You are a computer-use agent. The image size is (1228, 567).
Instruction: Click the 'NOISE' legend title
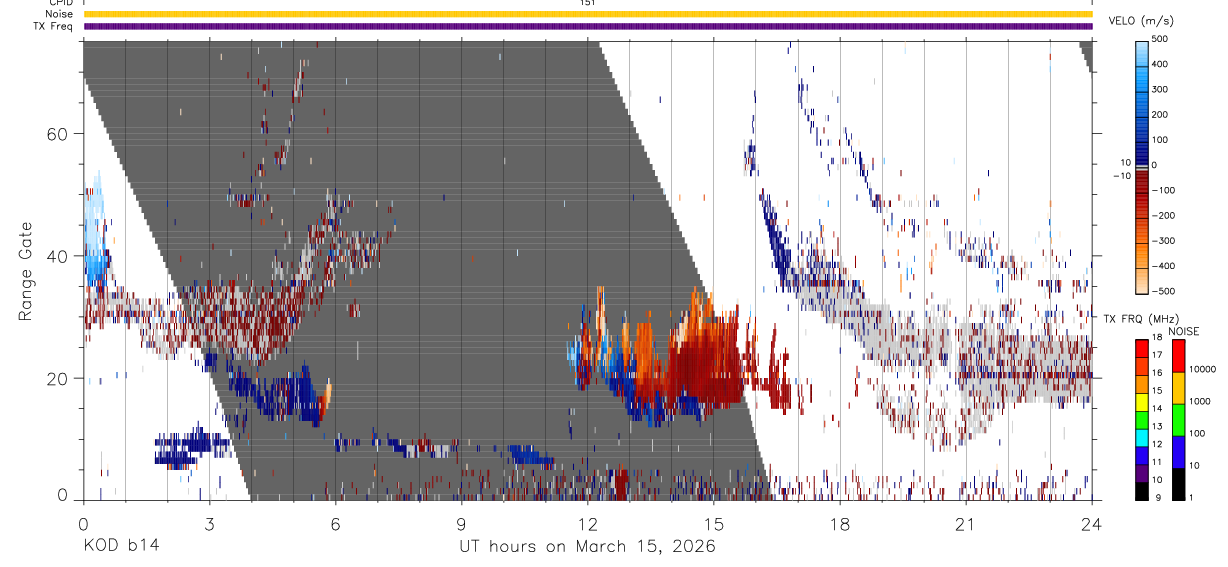click(1183, 332)
